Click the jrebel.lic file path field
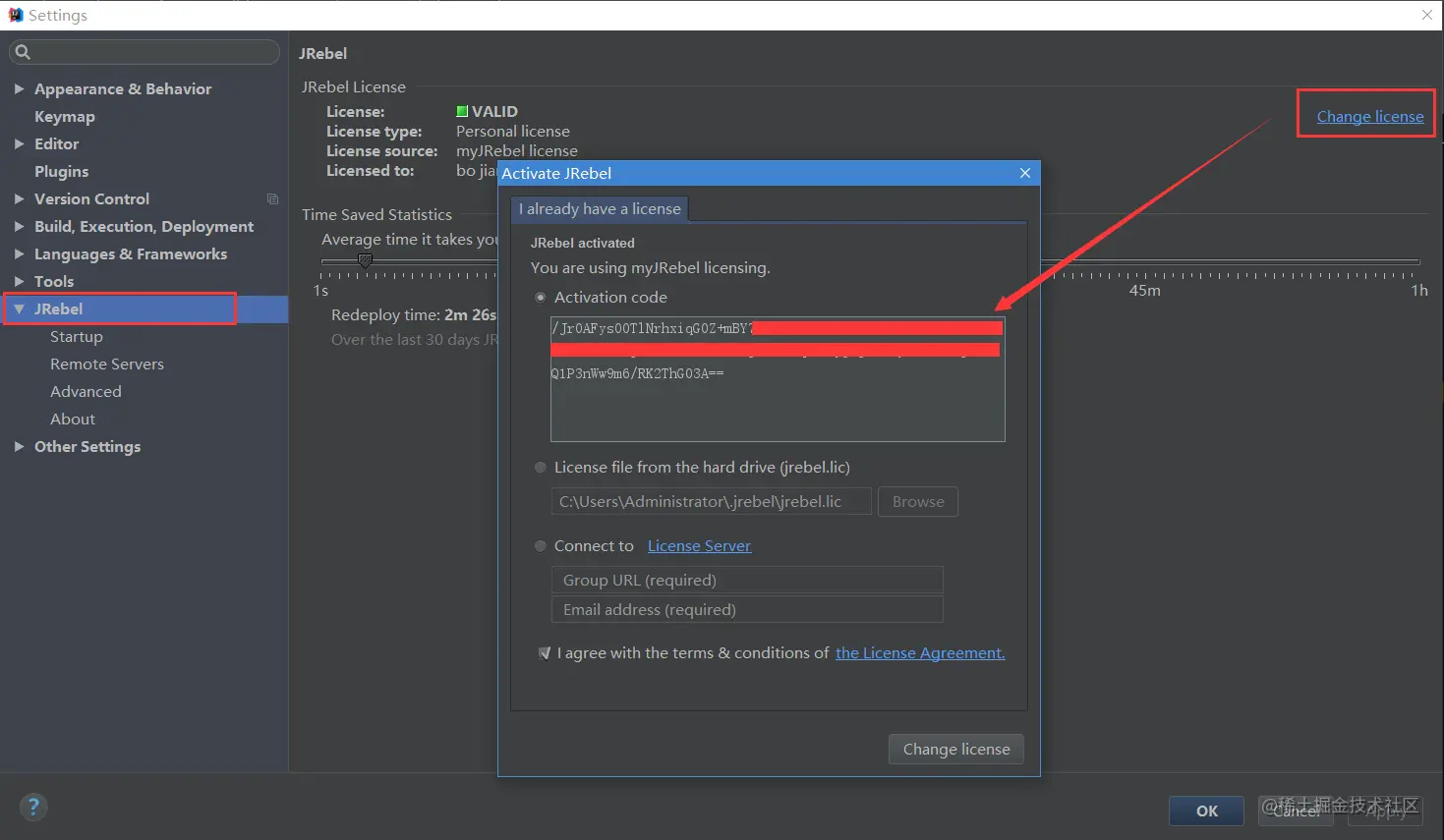The image size is (1444, 840). click(x=711, y=501)
